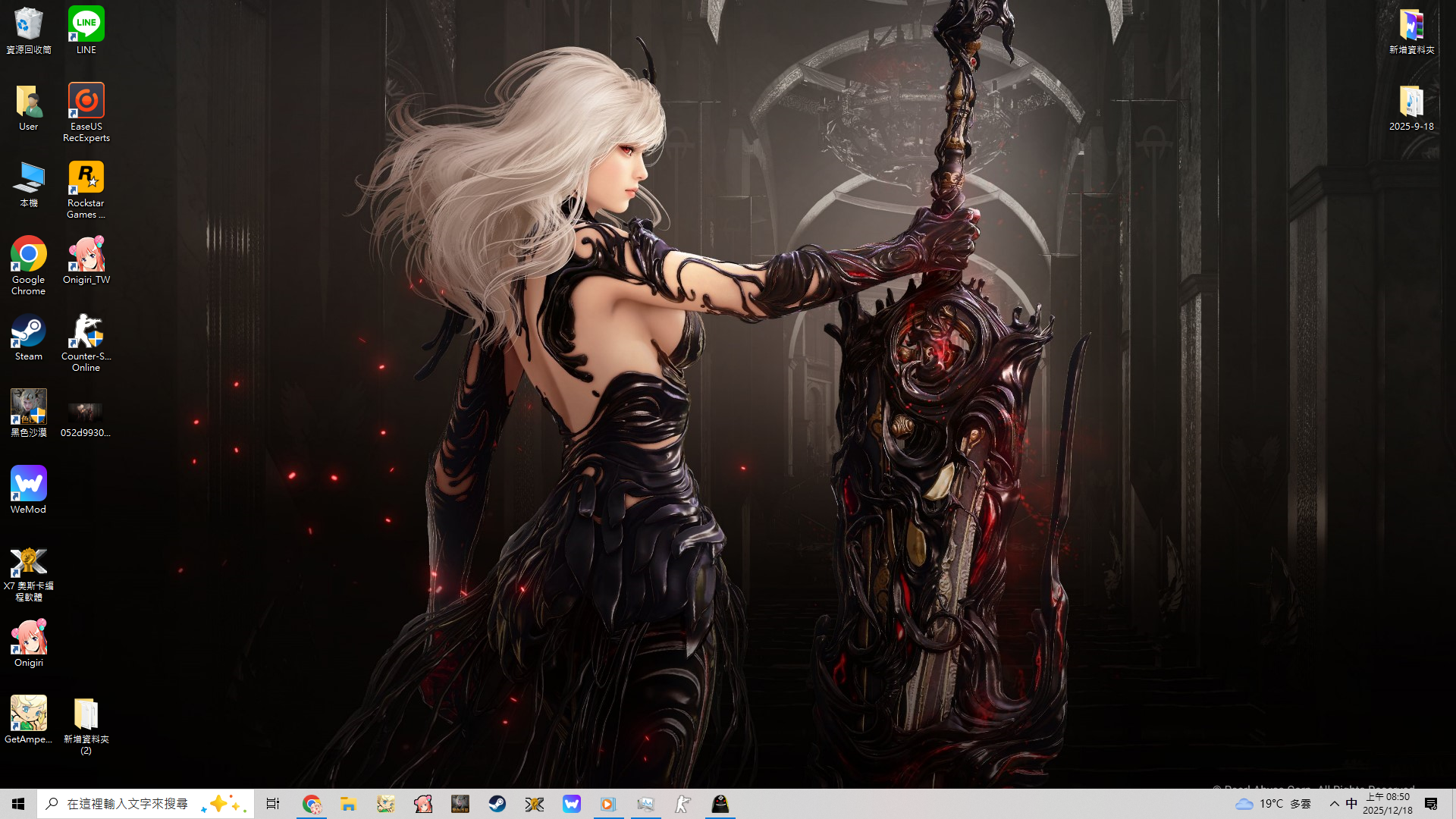Open the X7 software from the taskbar
Image resolution: width=1456 pixels, height=819 pixels.
tap(535, 804)
